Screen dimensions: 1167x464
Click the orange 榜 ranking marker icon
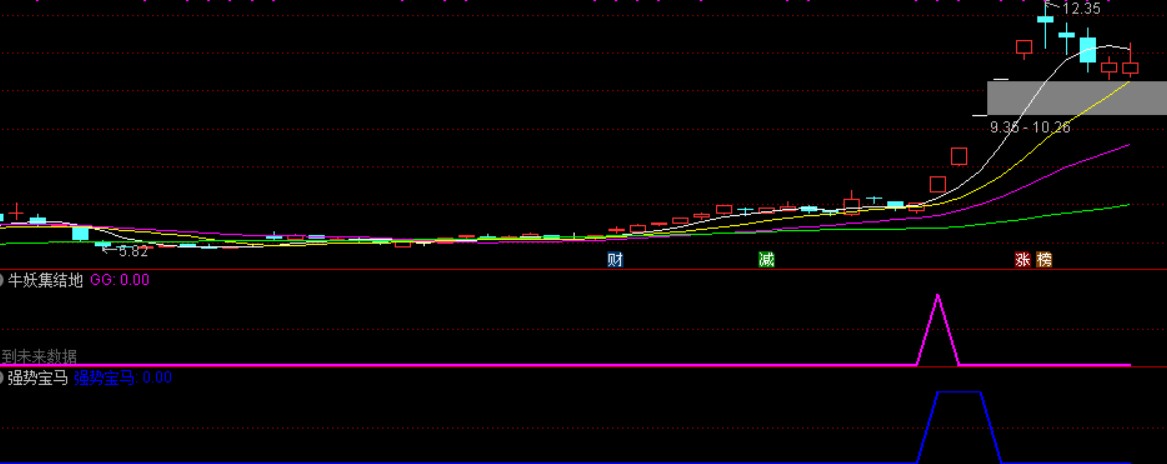point(1044,260)
